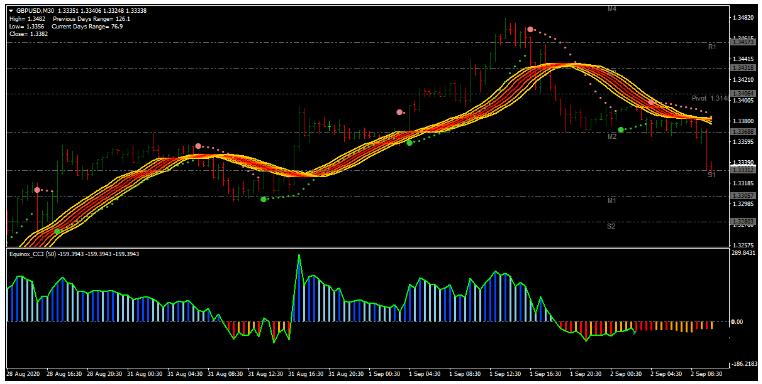The width and height of the screenshot is (762, 384).
Task: Click 1.34210 on the price scale
Action: click(x=744, y=79)
